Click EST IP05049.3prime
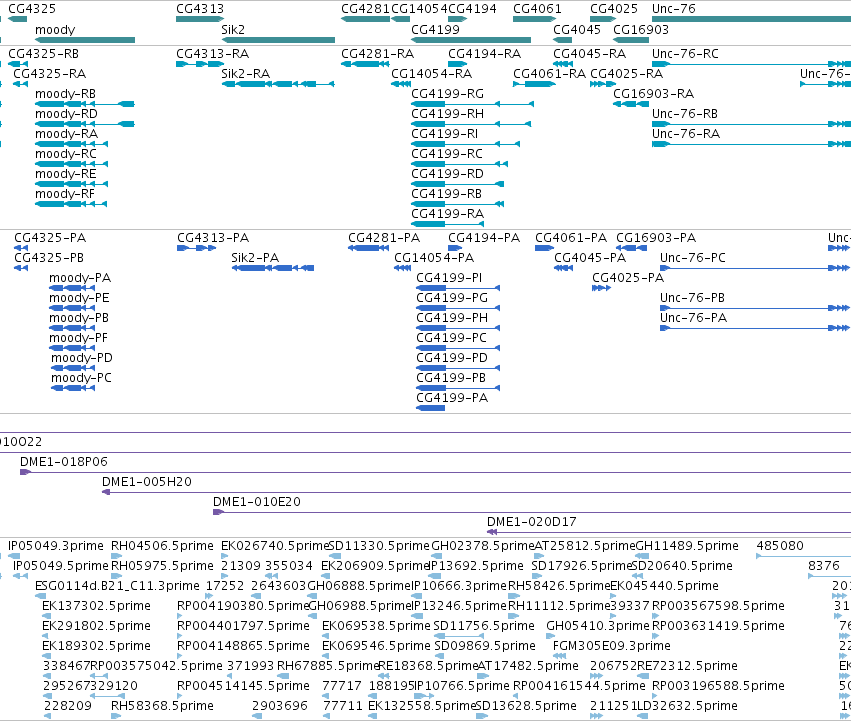Screen dimensions: 851x721 pos(14,556)
